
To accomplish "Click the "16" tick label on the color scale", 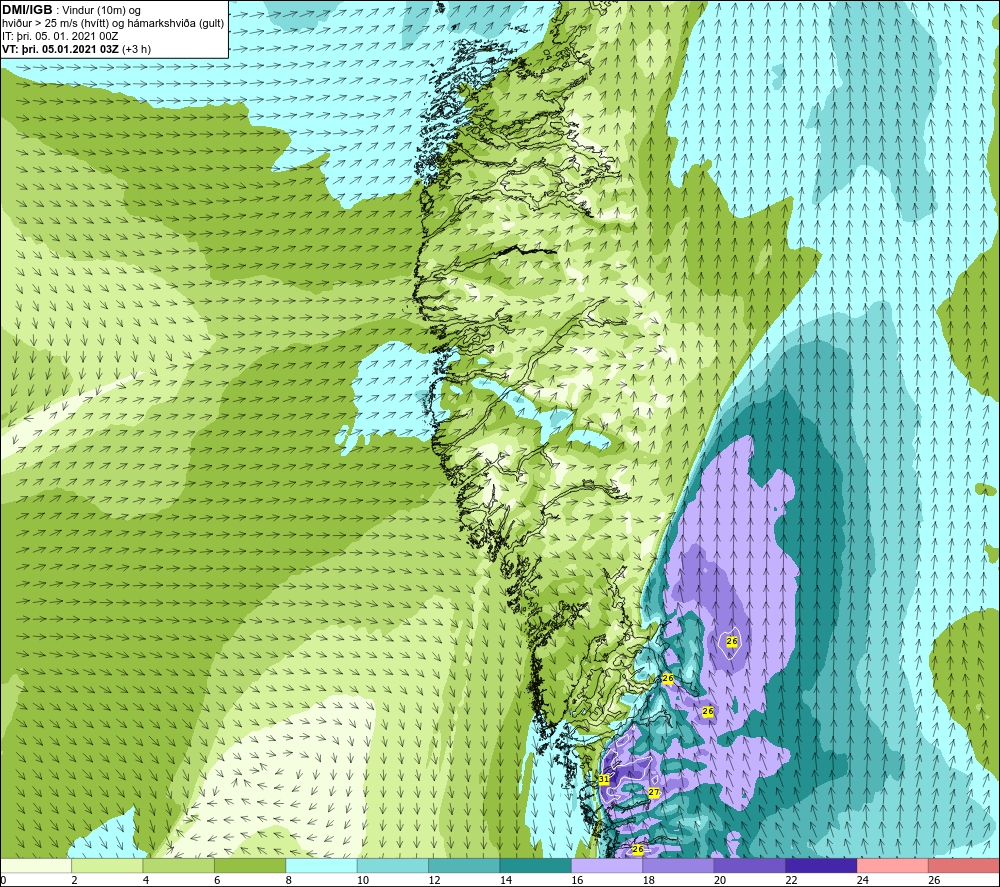I will (x=577, y=880).
